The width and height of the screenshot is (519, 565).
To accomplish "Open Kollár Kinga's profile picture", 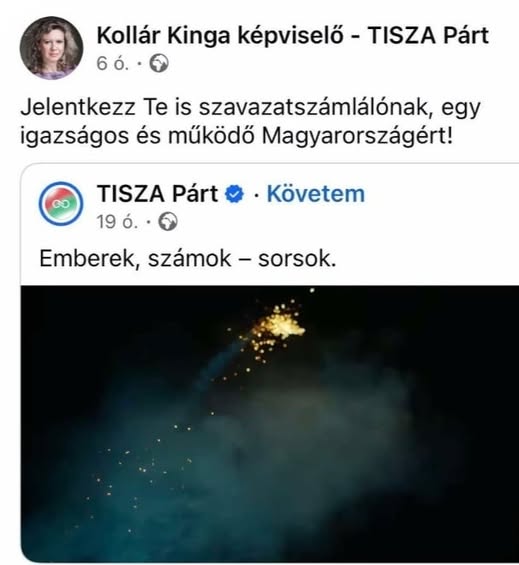I will [51, 48].
